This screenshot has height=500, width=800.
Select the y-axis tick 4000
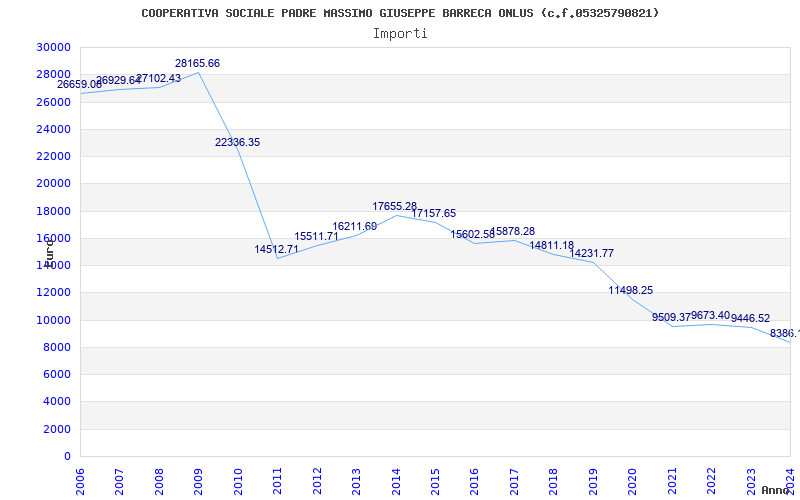(56, 402)
